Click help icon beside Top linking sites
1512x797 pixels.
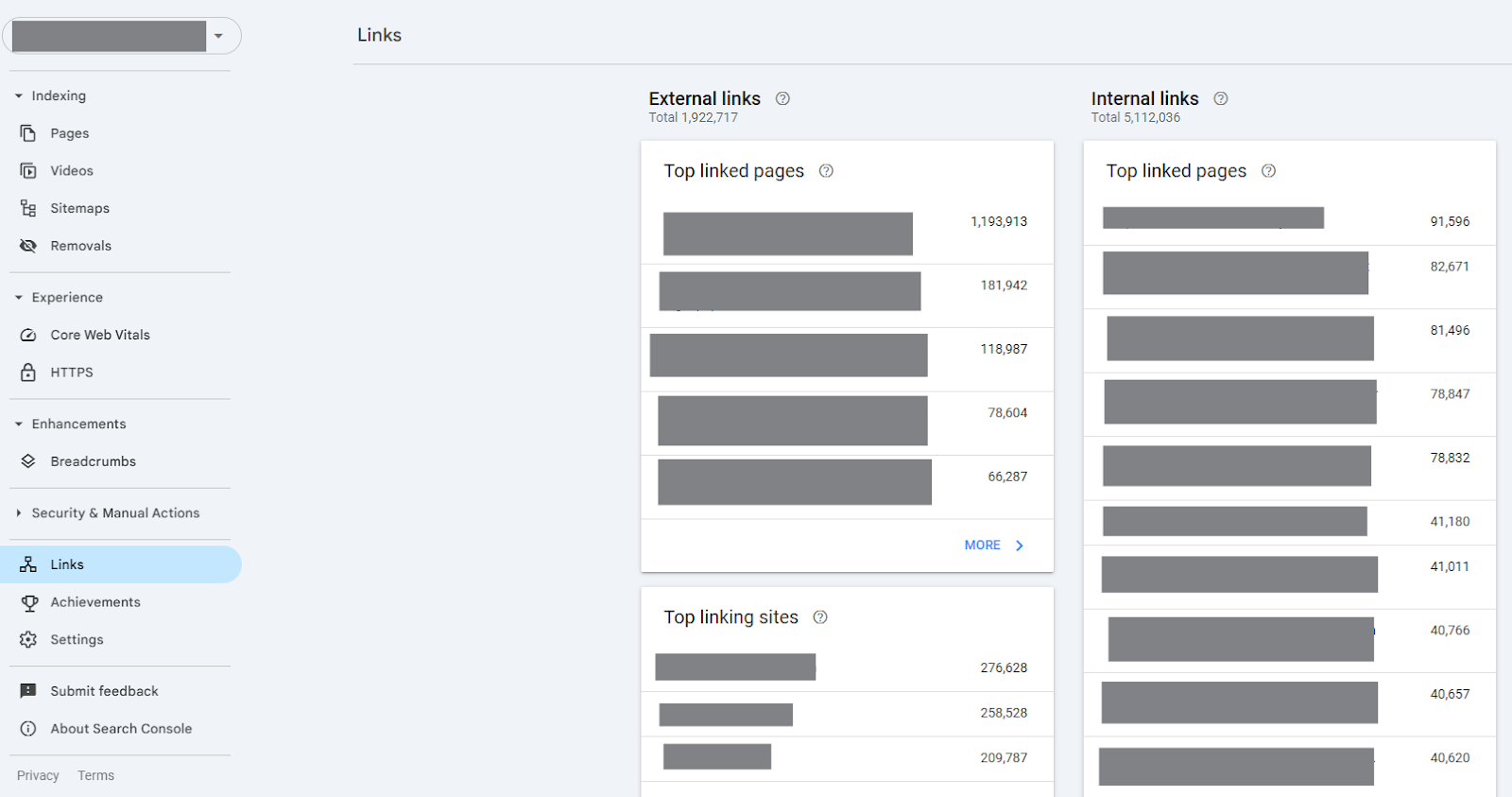(x=820, y=617)
